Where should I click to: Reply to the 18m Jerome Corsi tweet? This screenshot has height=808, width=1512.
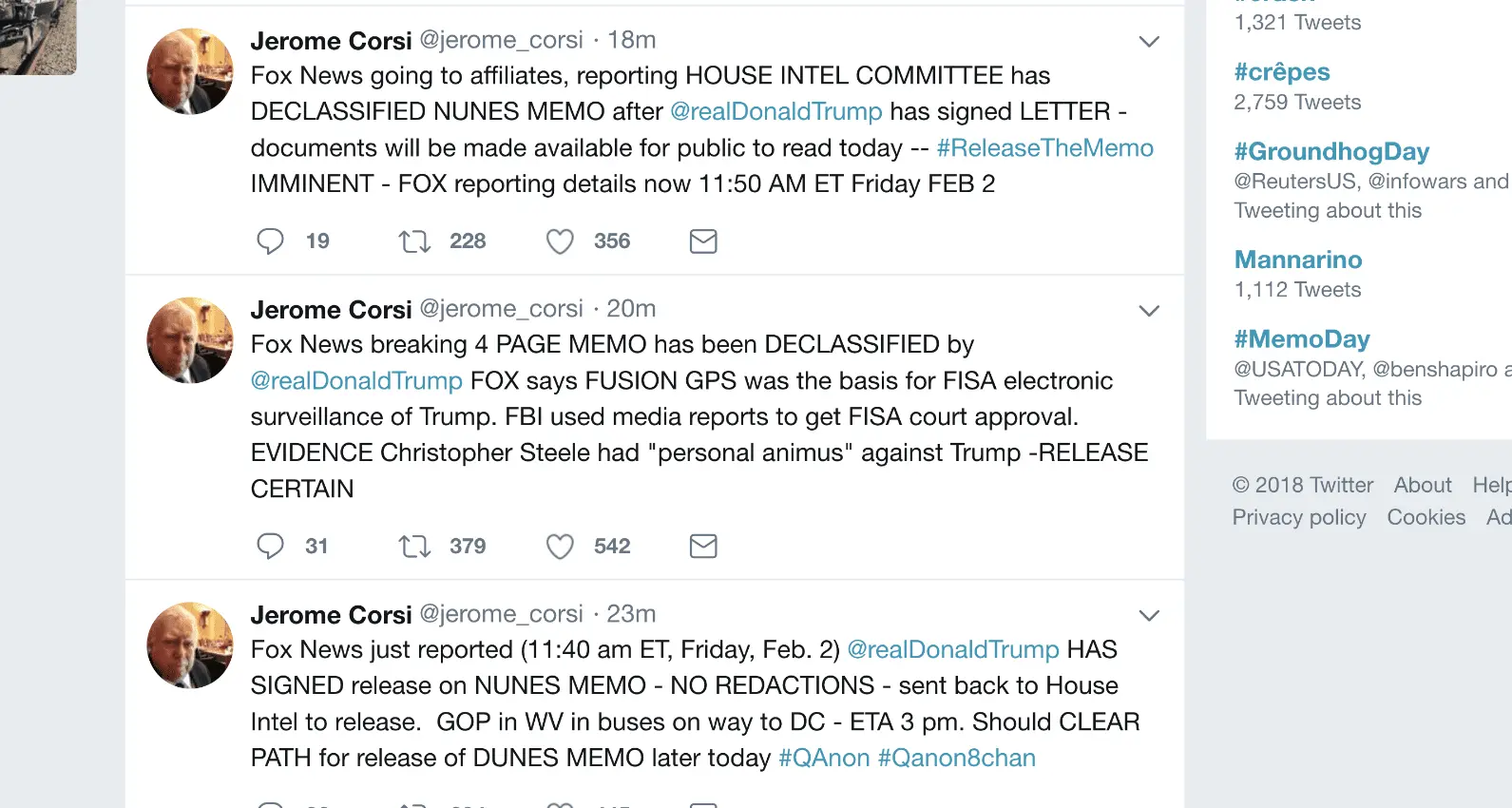point(271,241)
